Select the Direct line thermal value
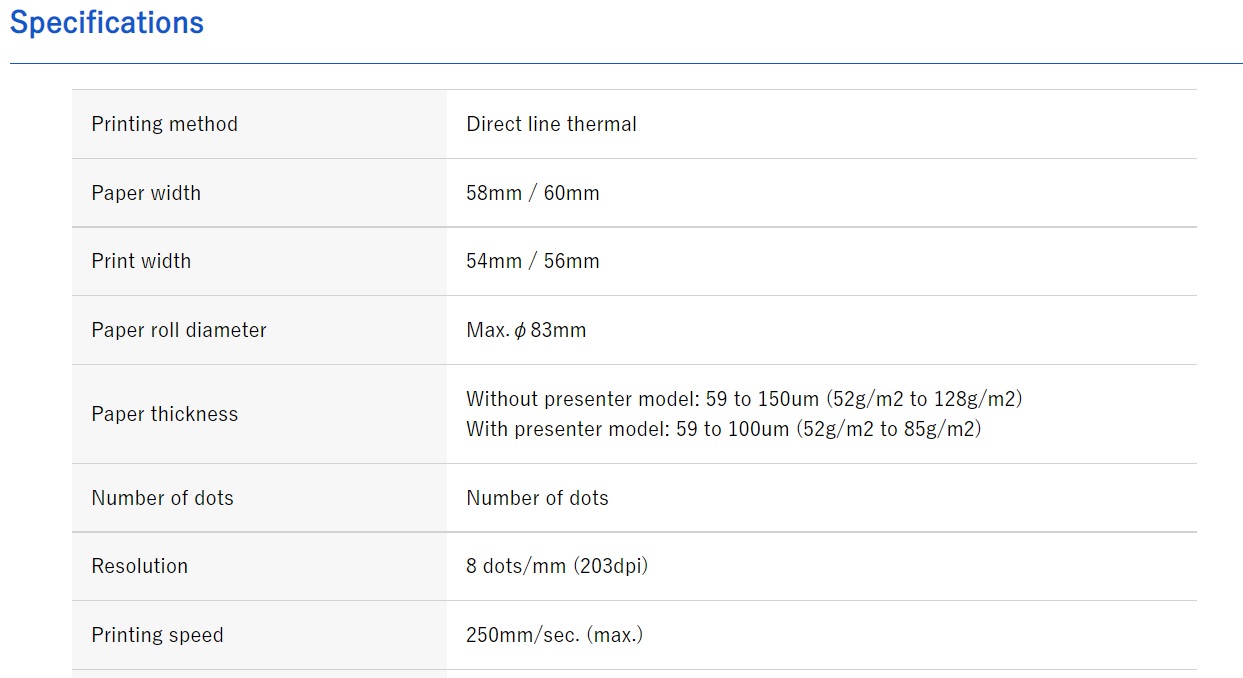 [x=551, y=124]
